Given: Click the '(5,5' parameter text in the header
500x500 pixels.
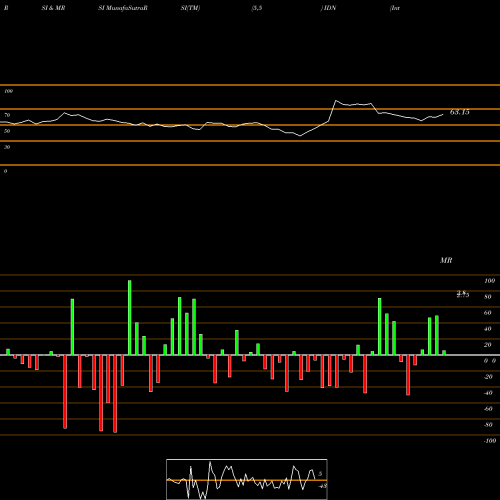Looking at the screenshot, I should tap(257, 8).
